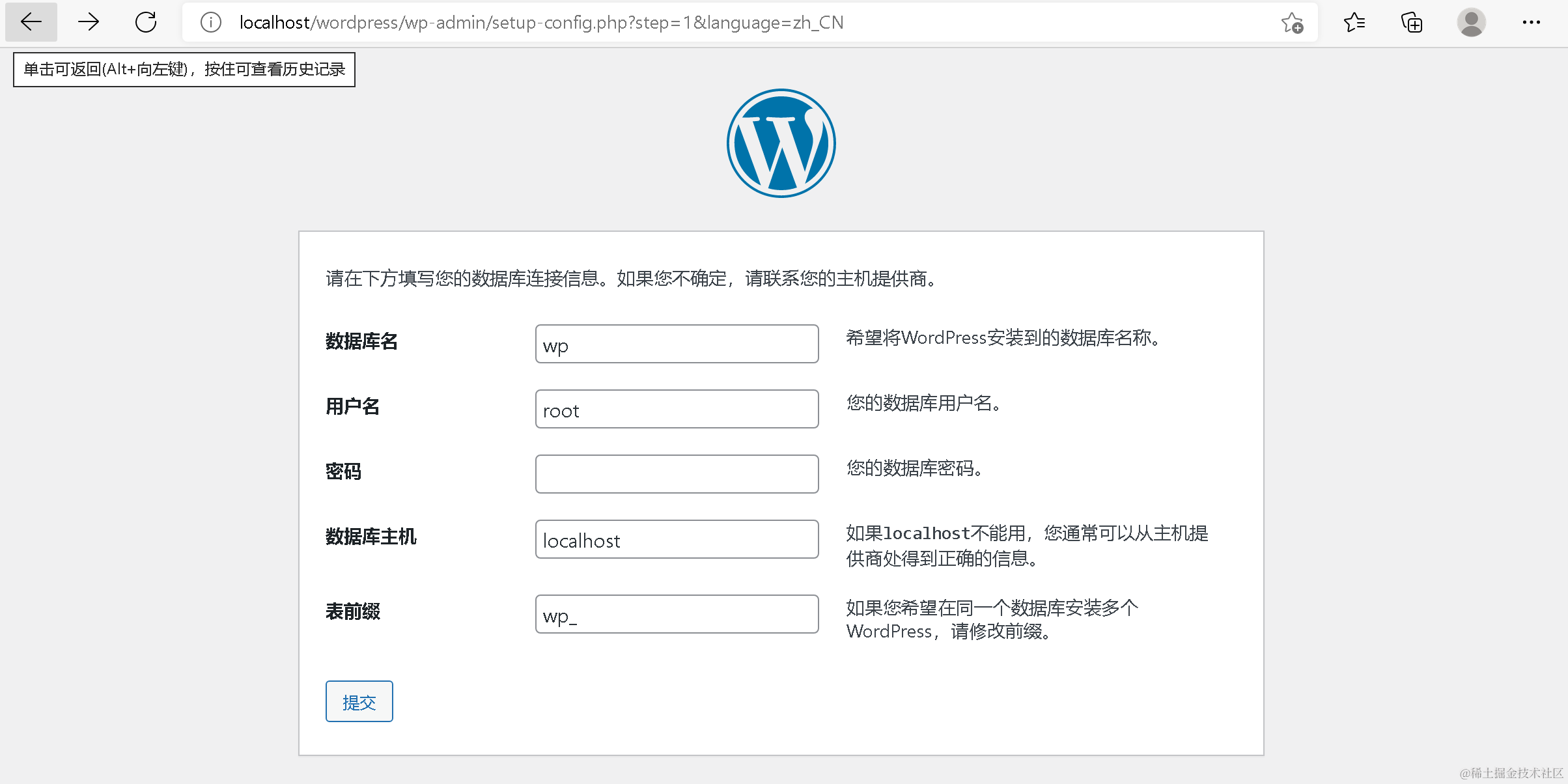The height and width of the screenshot is (784, 1568).
Task: Click the 用户名 field containing root
Action: click(x=677, y=409)
